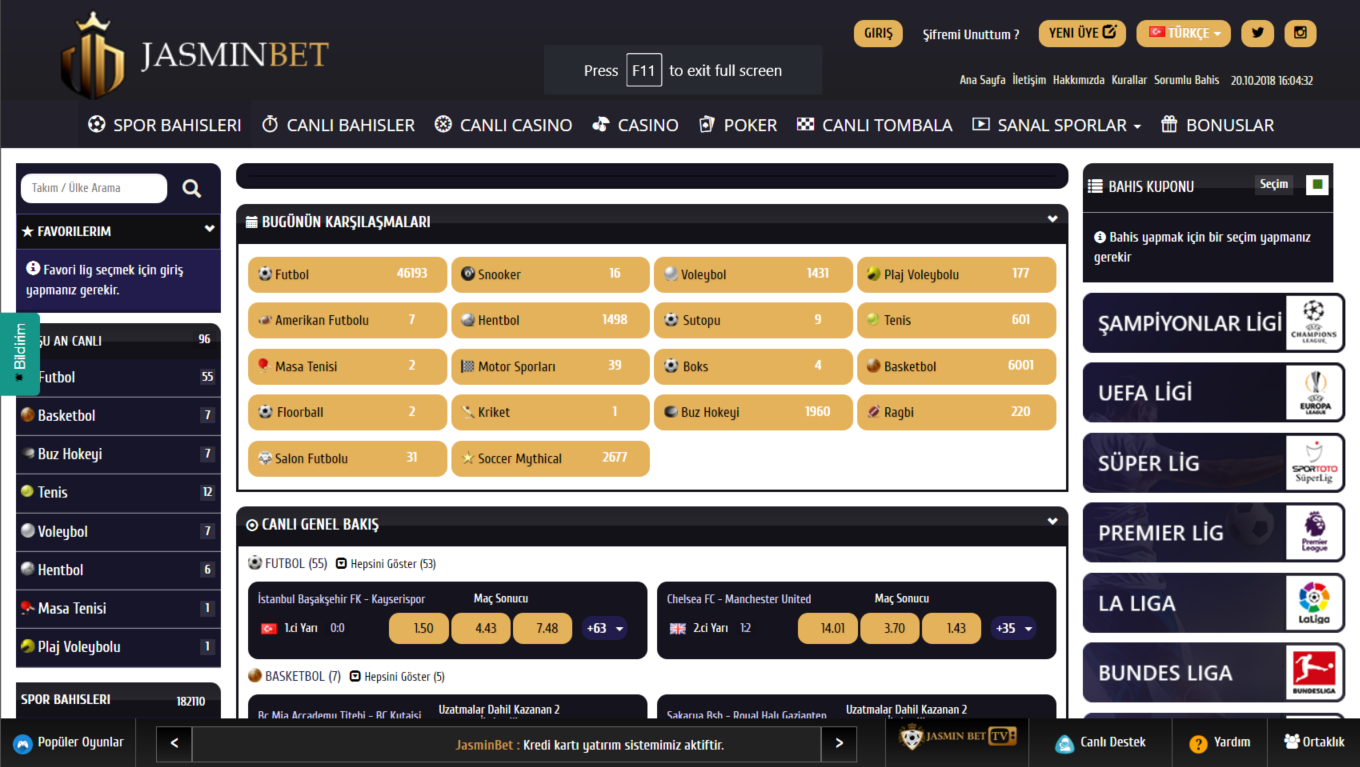Go to the Casino section
The image size is (1360, 767).
coord(635,125)
